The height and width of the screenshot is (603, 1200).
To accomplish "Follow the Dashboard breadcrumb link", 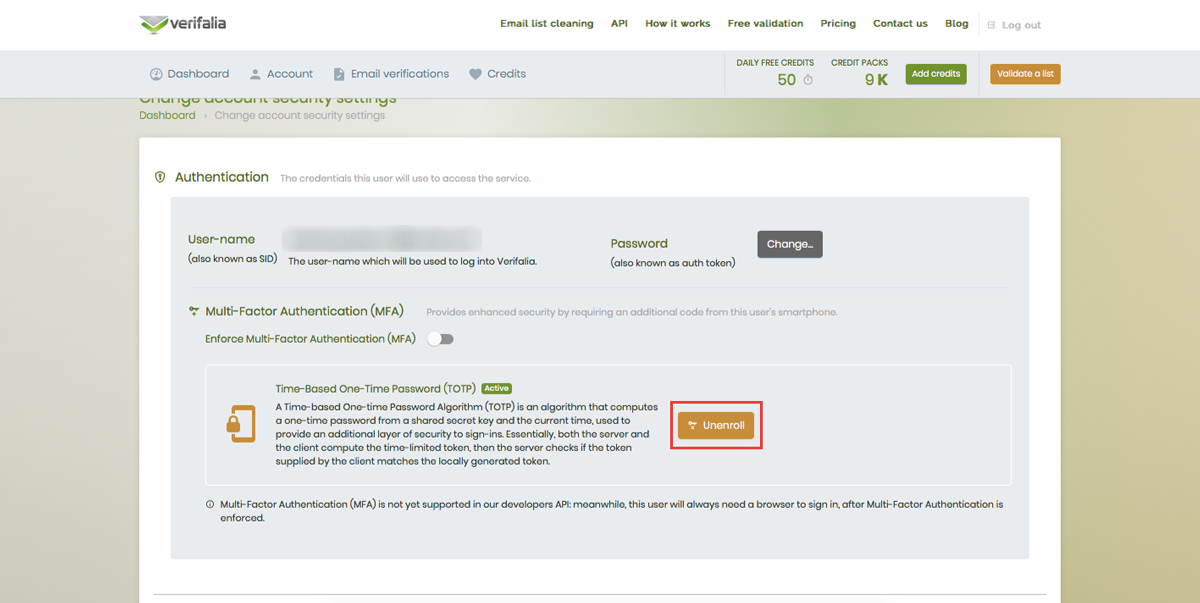I will click(167, 115).
